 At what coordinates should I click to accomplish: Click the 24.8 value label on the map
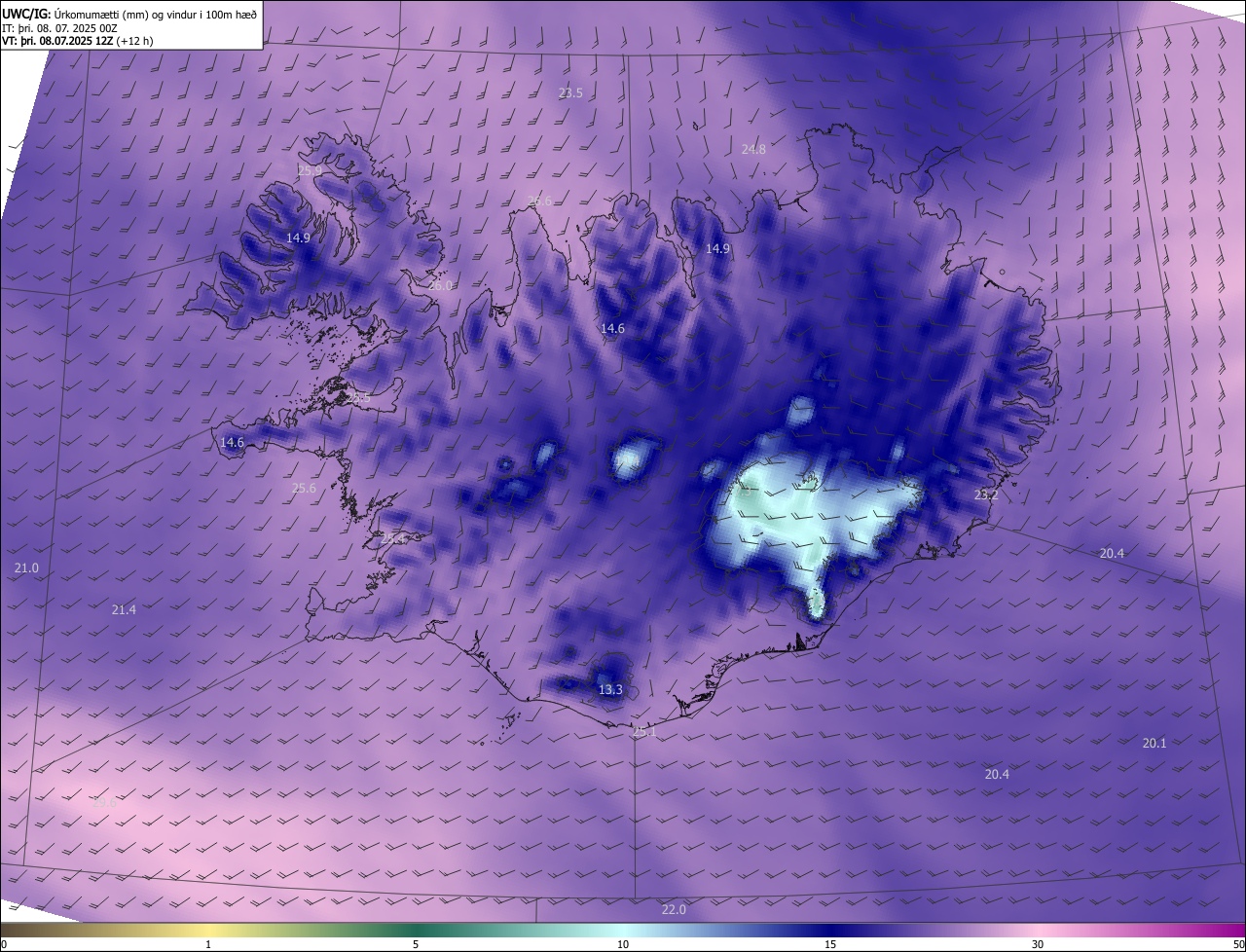[x=753, y=150]
